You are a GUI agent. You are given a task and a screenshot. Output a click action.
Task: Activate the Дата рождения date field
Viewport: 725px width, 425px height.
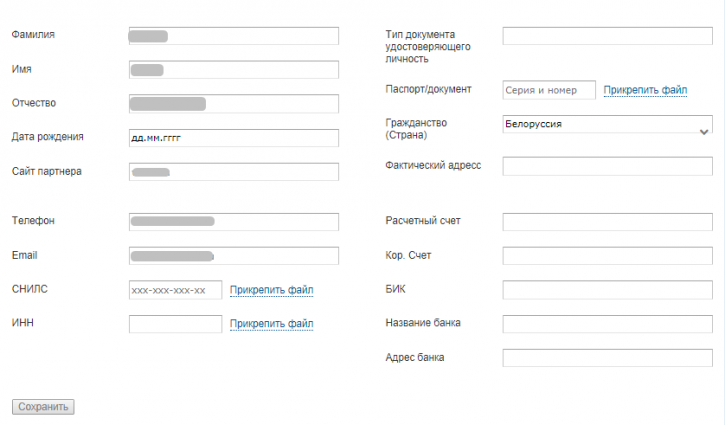(x=233, y=138)
